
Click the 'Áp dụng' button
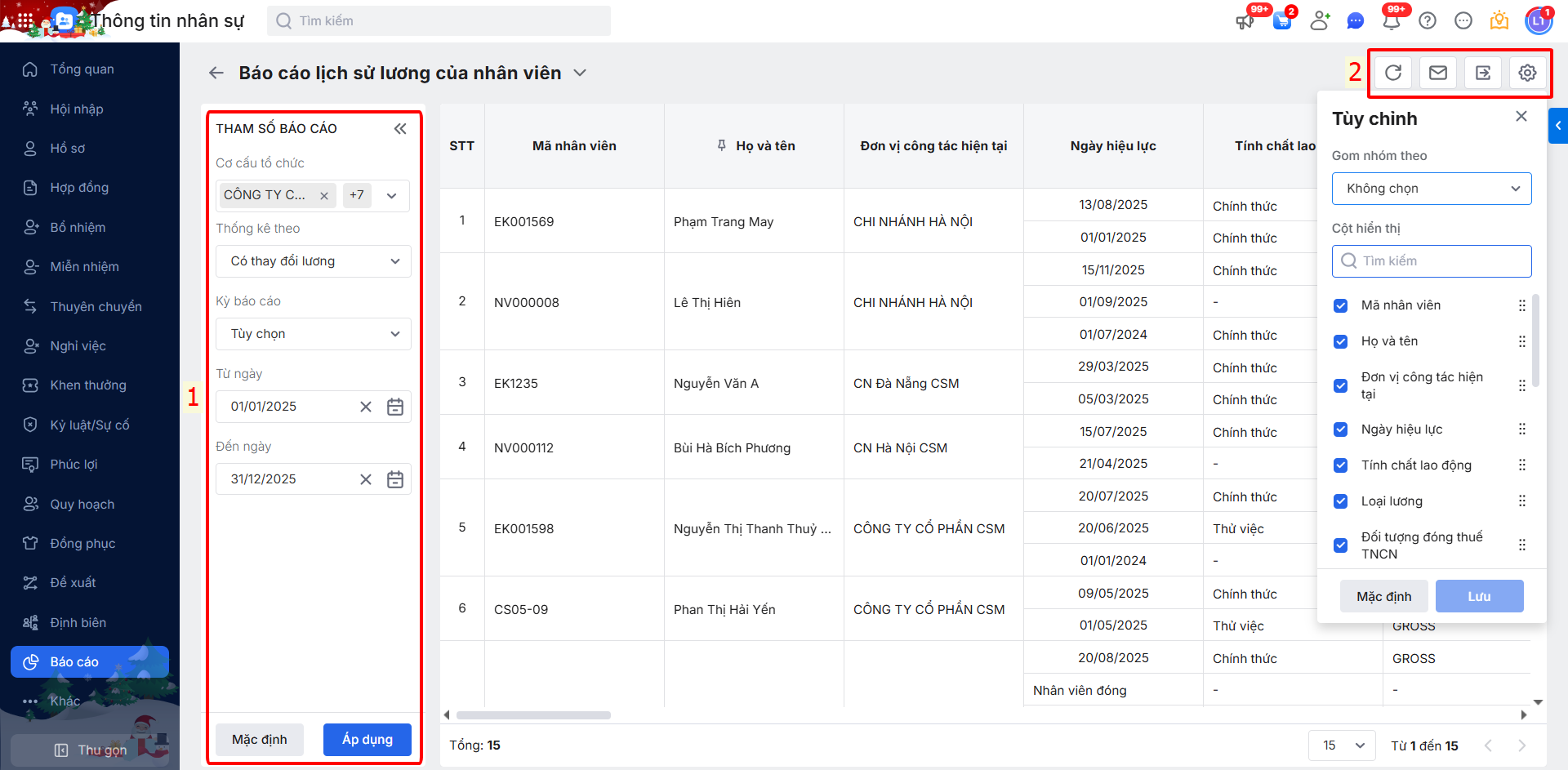[x=367, y=740]
